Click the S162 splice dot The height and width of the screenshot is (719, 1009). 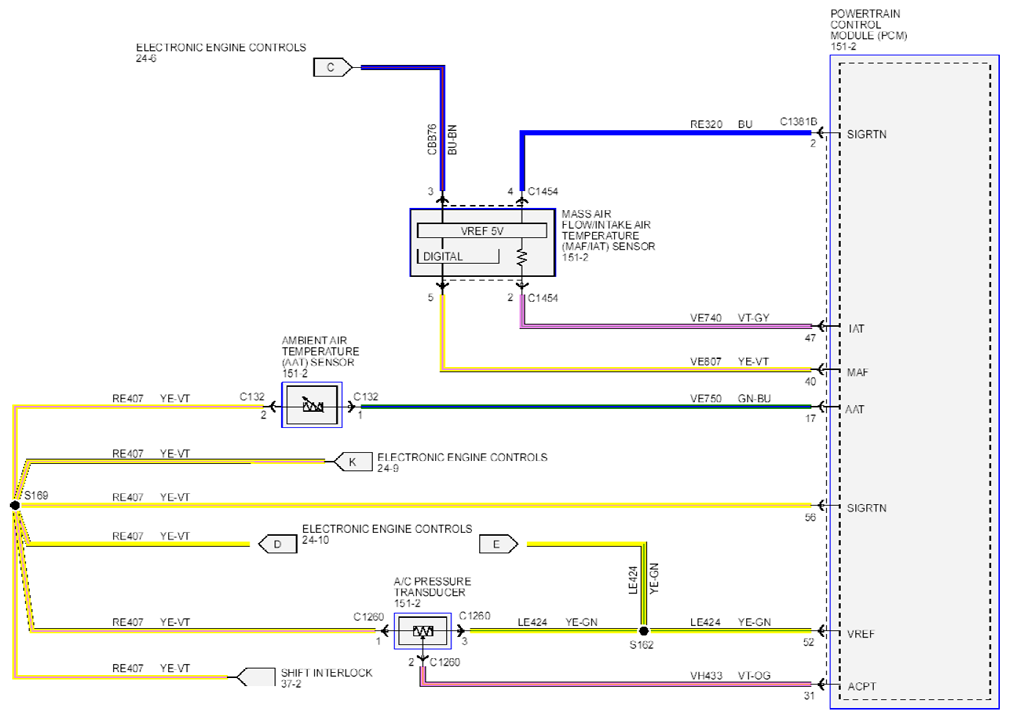pos(643,631)
